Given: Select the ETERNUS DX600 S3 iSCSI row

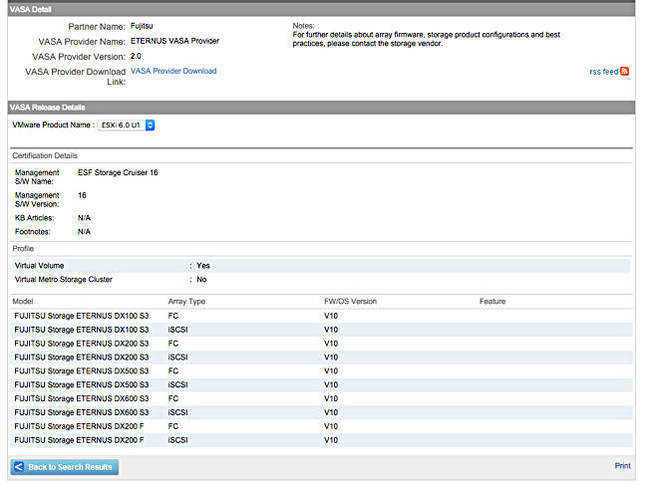Looking at the screenshot, I should pos(322,412).
